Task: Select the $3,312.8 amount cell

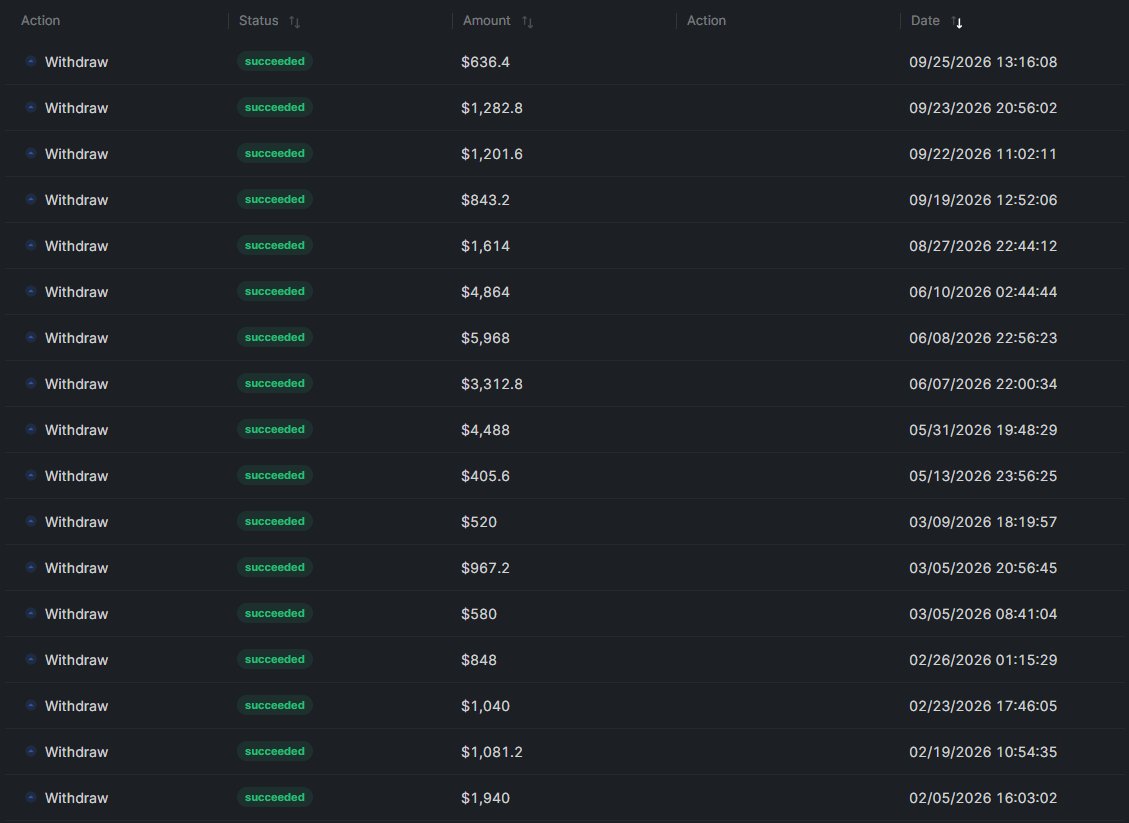Action: click(492, 385)
